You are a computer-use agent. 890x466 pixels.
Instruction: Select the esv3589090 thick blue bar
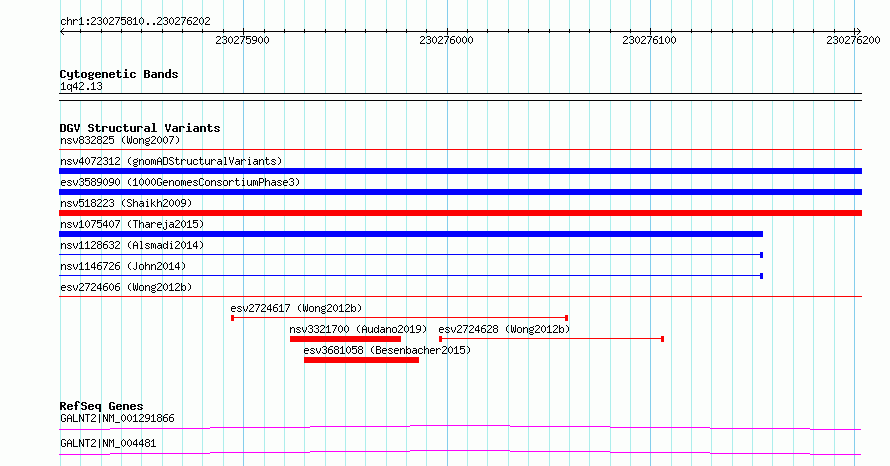pyautogui.click(x=460, y=192)
